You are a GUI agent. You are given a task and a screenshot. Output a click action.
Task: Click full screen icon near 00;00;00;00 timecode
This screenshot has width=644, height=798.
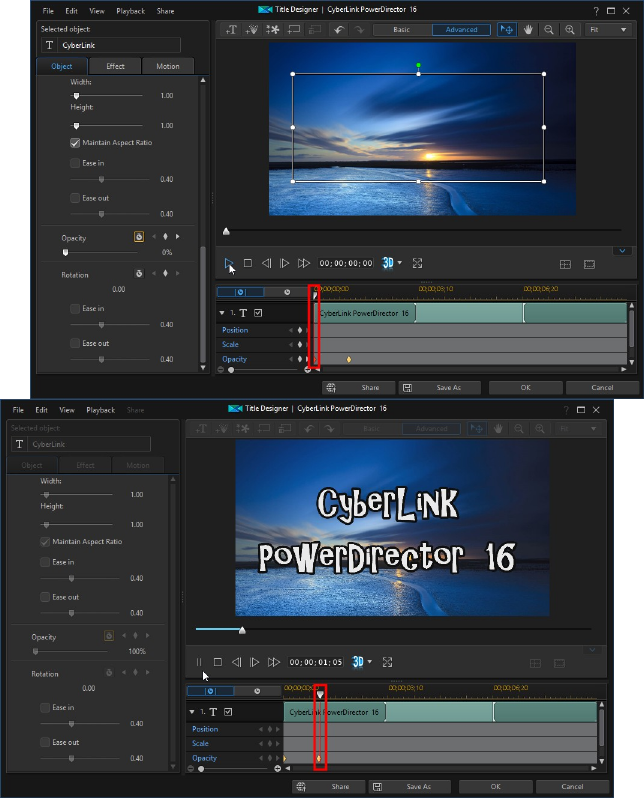pos(417,263)
